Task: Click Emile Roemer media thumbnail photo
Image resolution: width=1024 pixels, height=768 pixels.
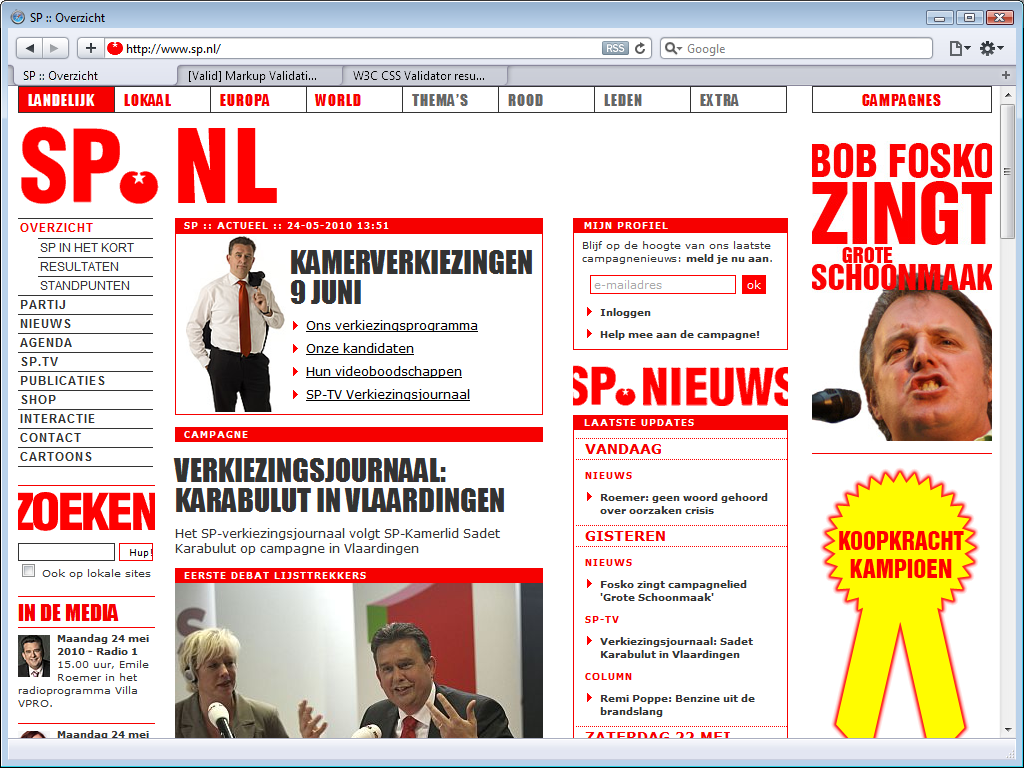Action: [x=34, y=656]
